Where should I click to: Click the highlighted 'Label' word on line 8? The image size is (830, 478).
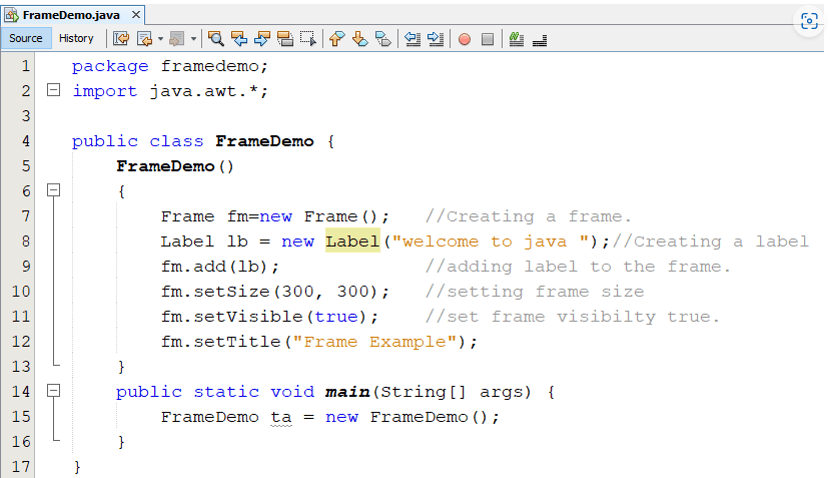coord(353,241)
